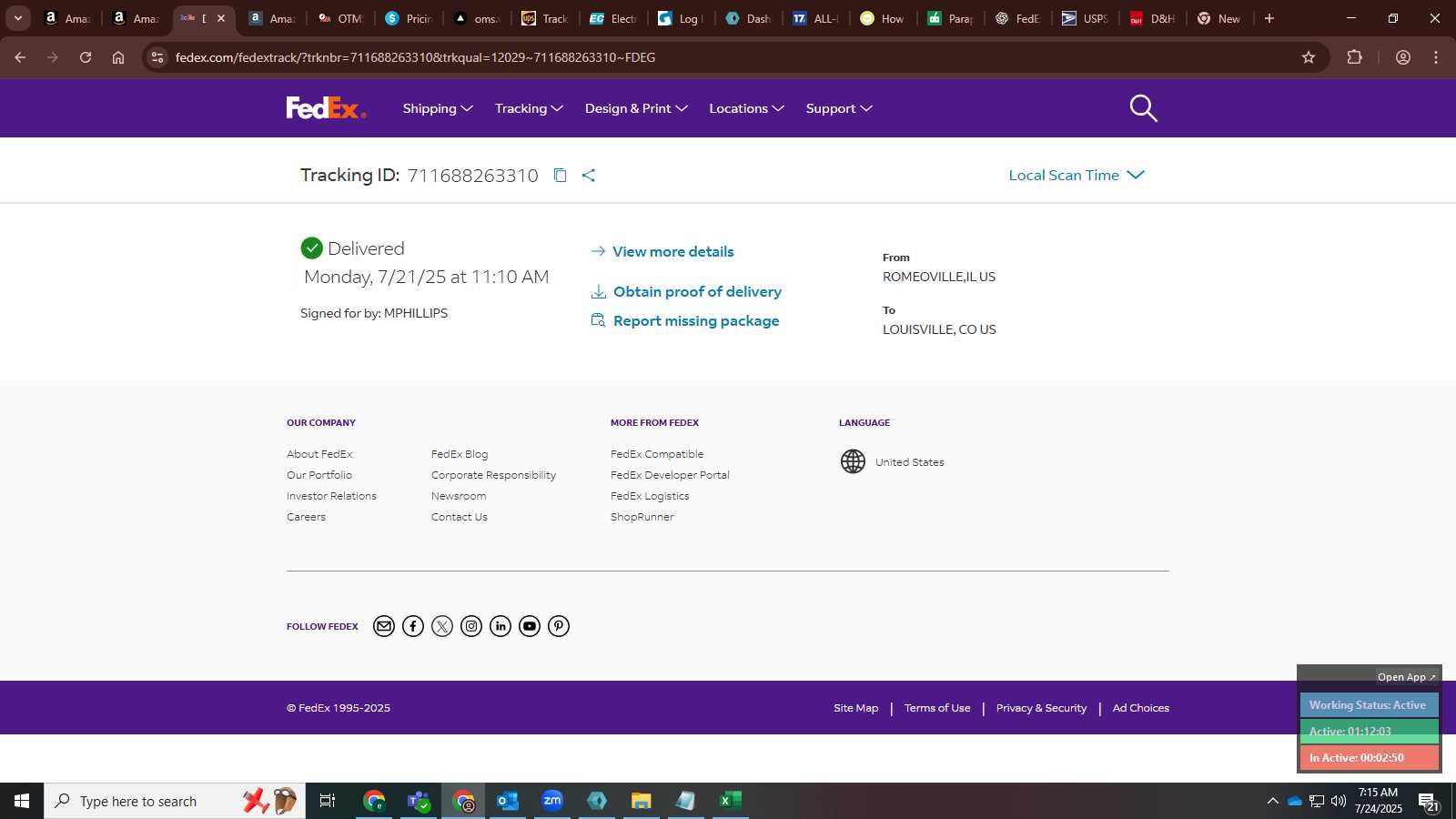The height and width of the screenshot is (819, 1456).
Task: Open a new browser tab
Action: click(1269, 18)
